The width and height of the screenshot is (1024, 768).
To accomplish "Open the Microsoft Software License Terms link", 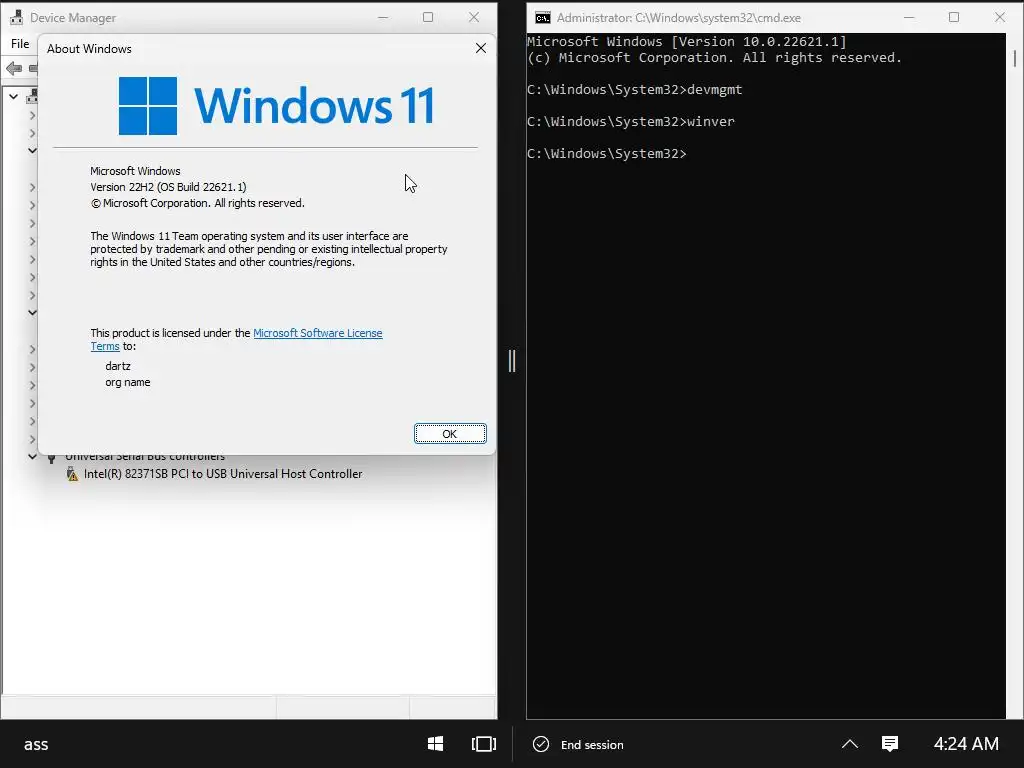I will [317, 333].
